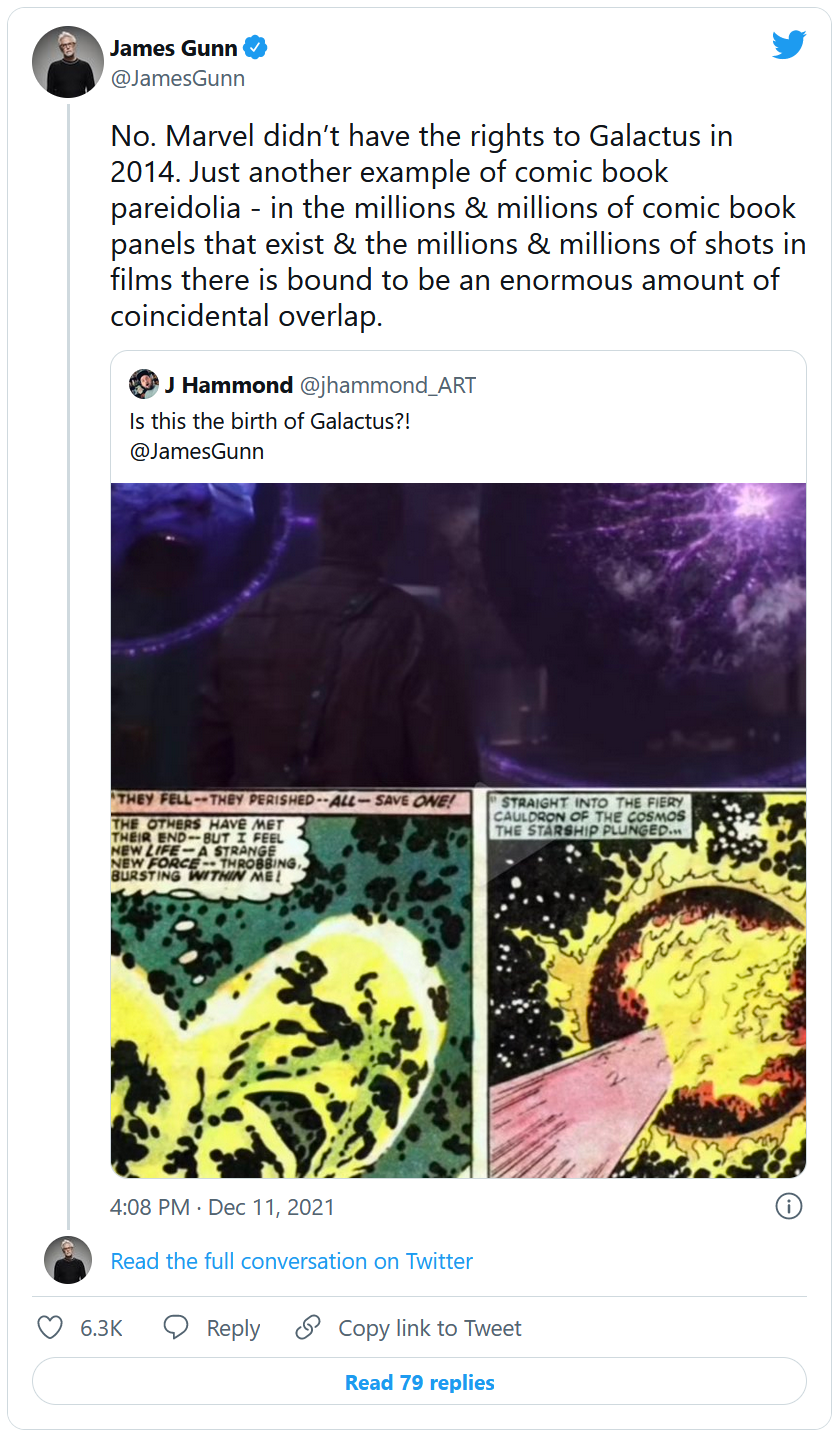Like the tweet with heart icon

[50, 1328]
